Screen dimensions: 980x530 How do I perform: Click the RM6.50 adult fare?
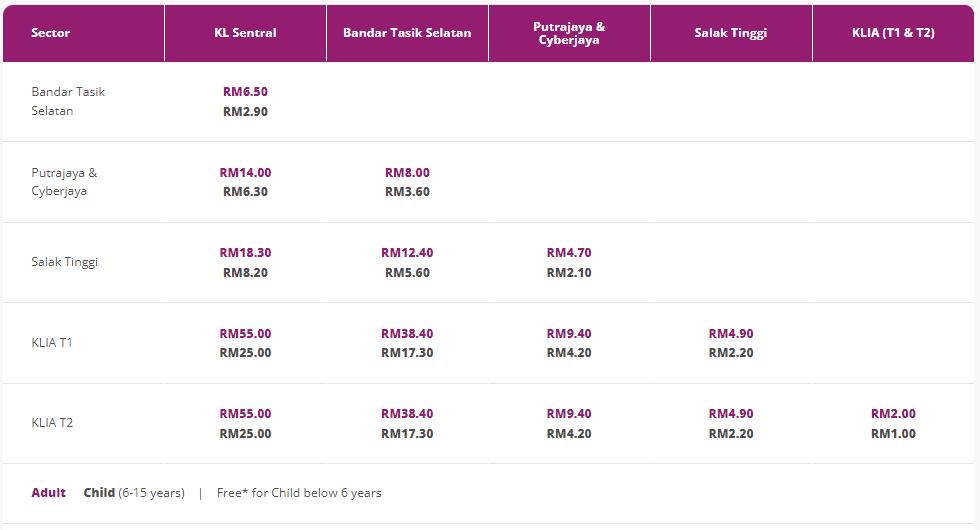[245, 92]
